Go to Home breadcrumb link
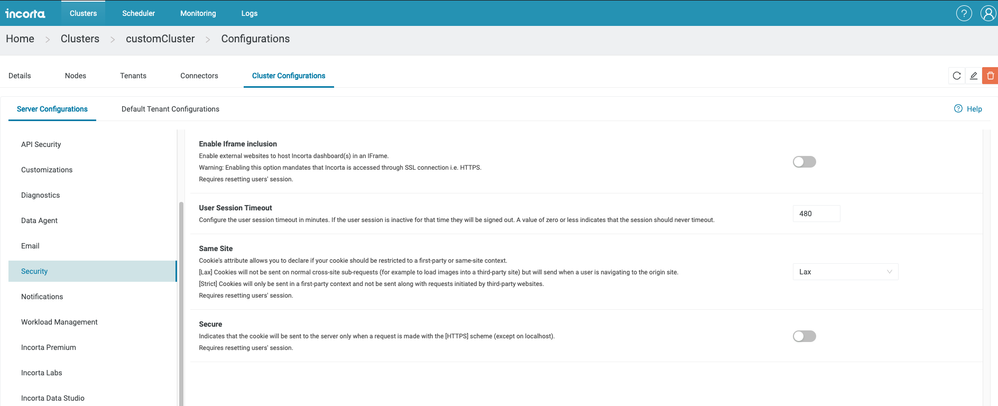Viewport: 998px width, 406px height. point(20,39)
